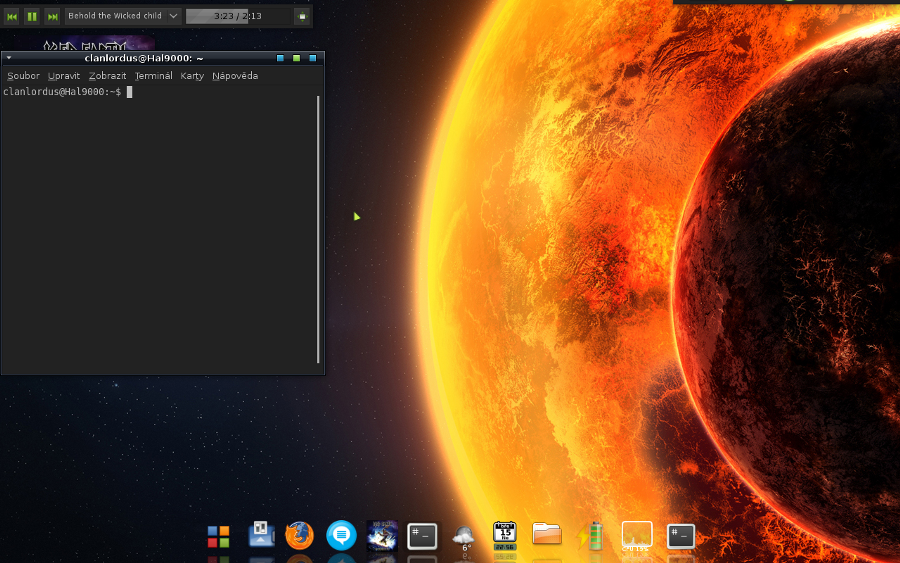This screenshot has width=900, height=563.
Task: Open the first terminal icon in dock
Action: click(422, 536)
